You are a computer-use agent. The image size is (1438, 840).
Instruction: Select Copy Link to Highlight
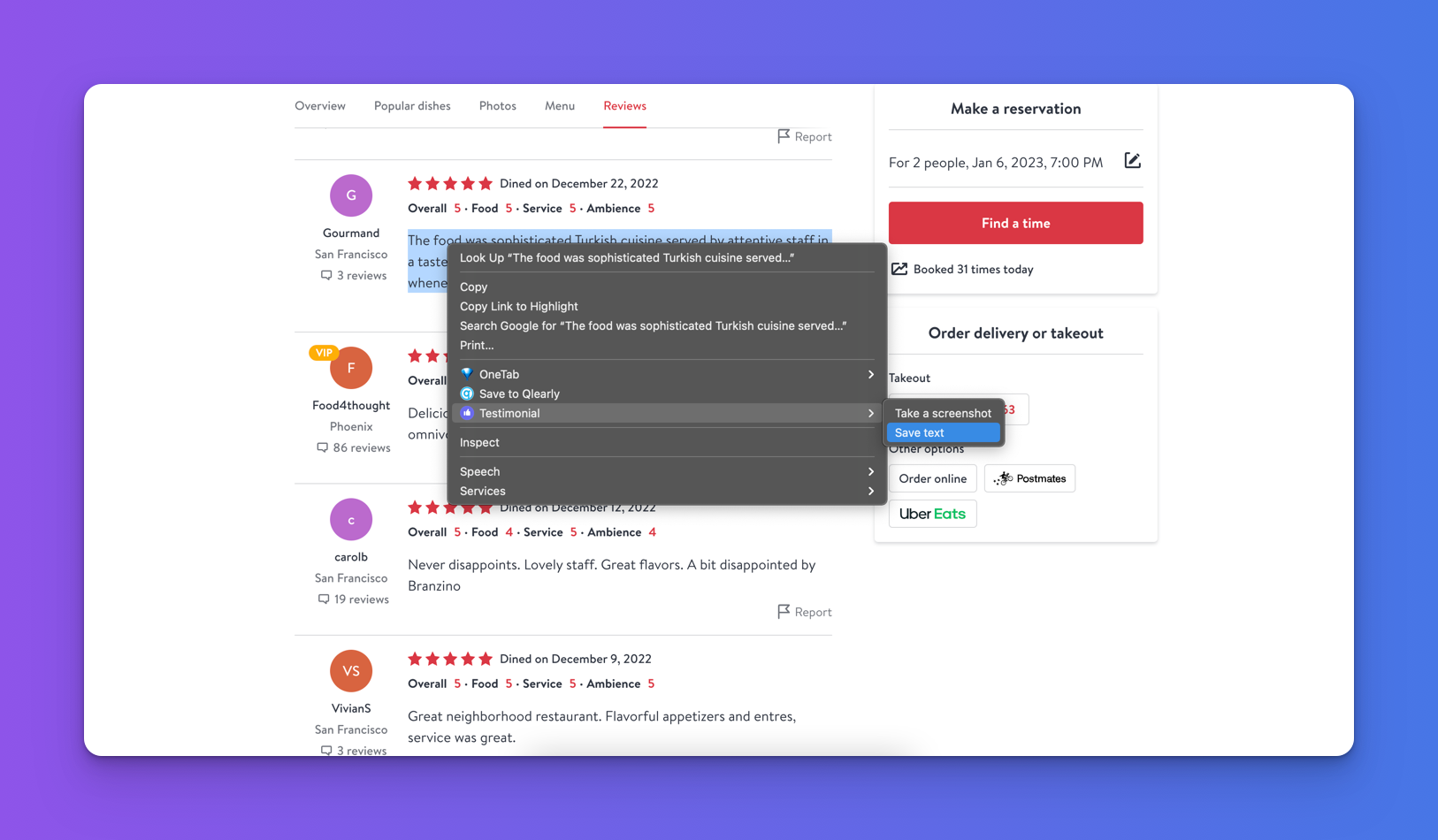[x=518, y=306]
